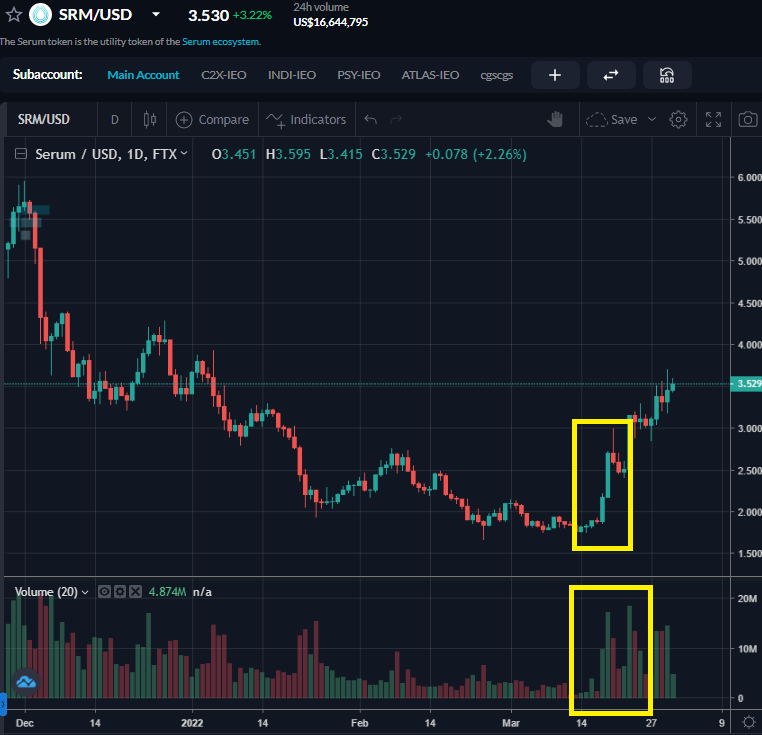This screenshot has height=735, width=762.
Task: Expand the Save layout dropdown arrow
Action: pos(652,119)
